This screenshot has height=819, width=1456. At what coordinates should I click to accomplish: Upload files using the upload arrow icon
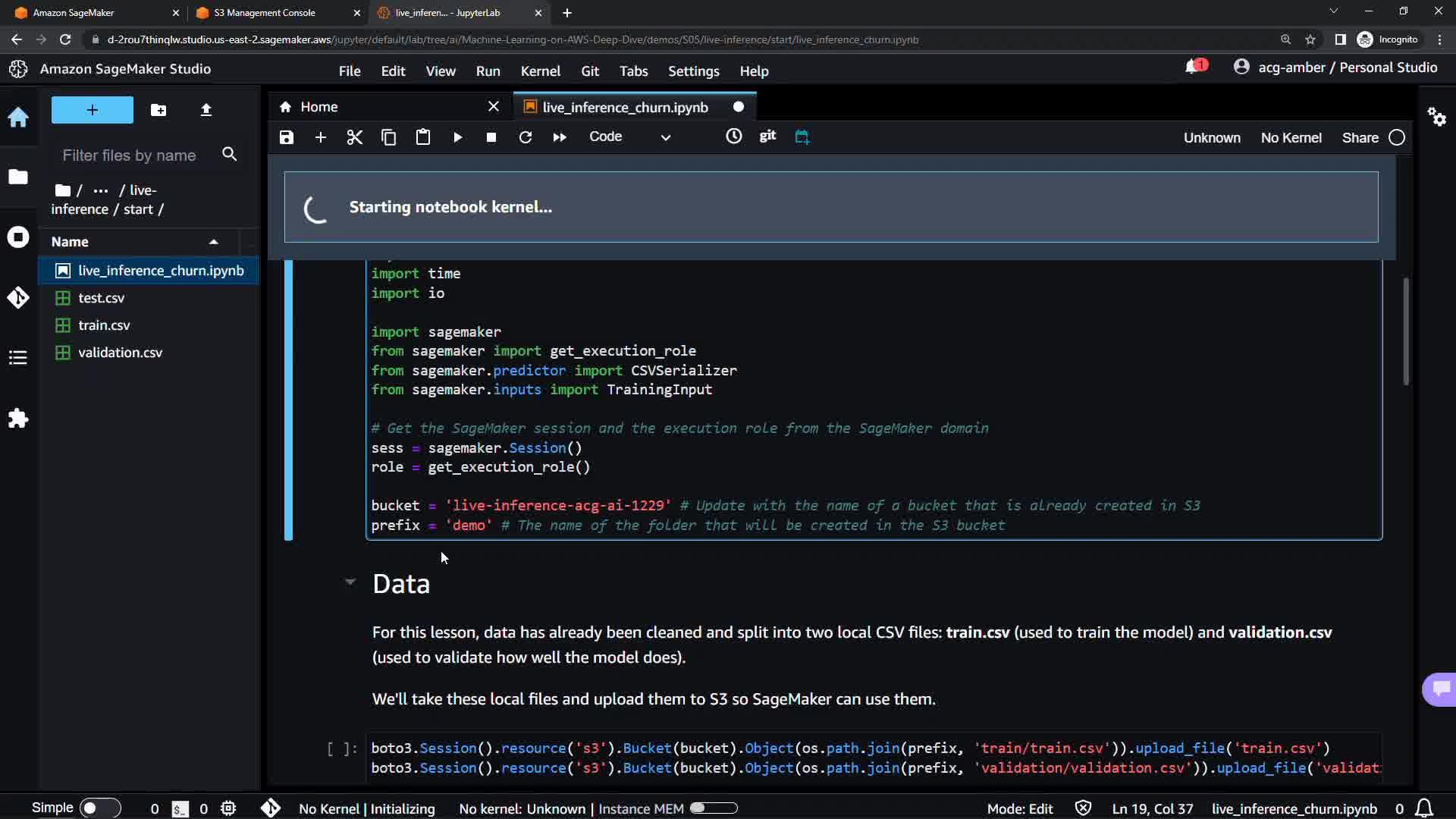pyautogui.click(x=206, y=110)
